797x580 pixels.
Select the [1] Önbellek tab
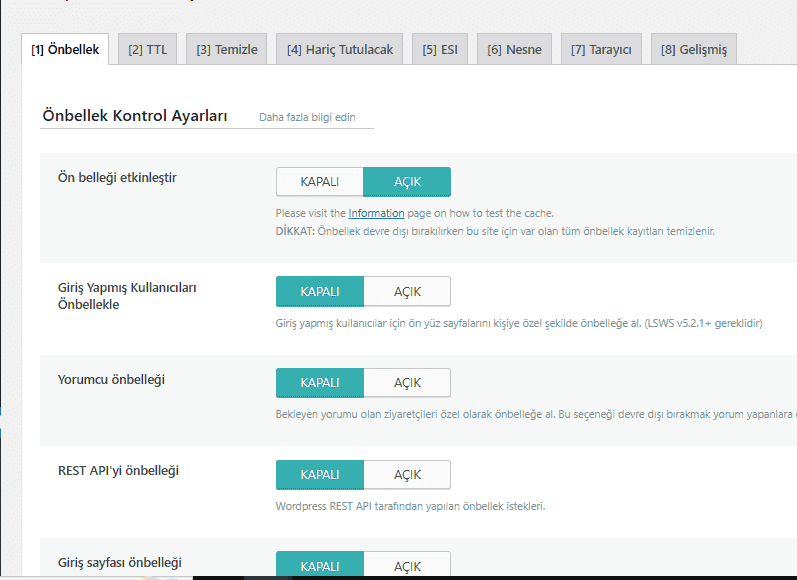click(65, 49)
